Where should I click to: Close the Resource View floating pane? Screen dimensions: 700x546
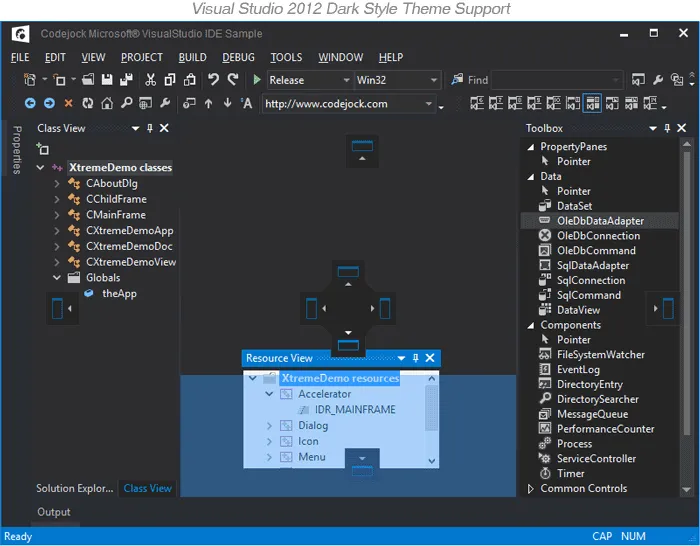[430, 358]
